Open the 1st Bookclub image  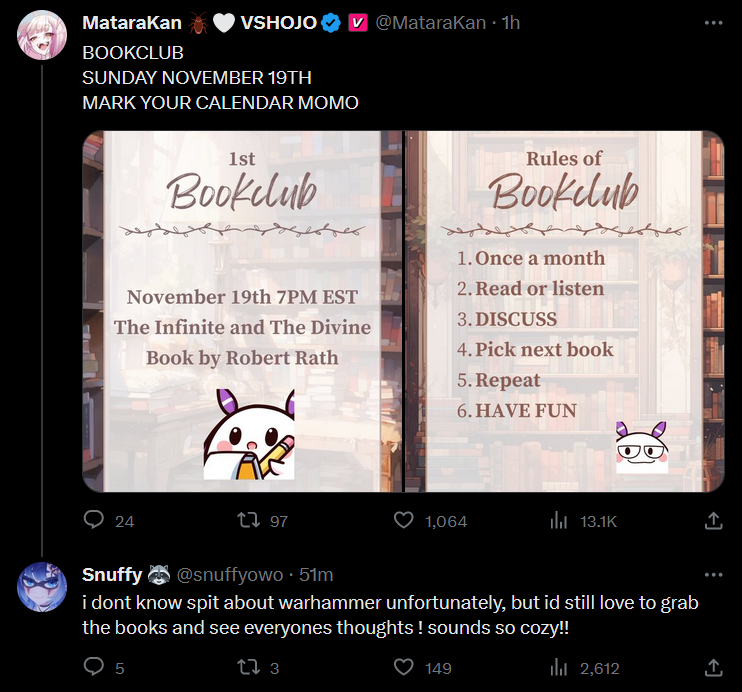point(242,311)
